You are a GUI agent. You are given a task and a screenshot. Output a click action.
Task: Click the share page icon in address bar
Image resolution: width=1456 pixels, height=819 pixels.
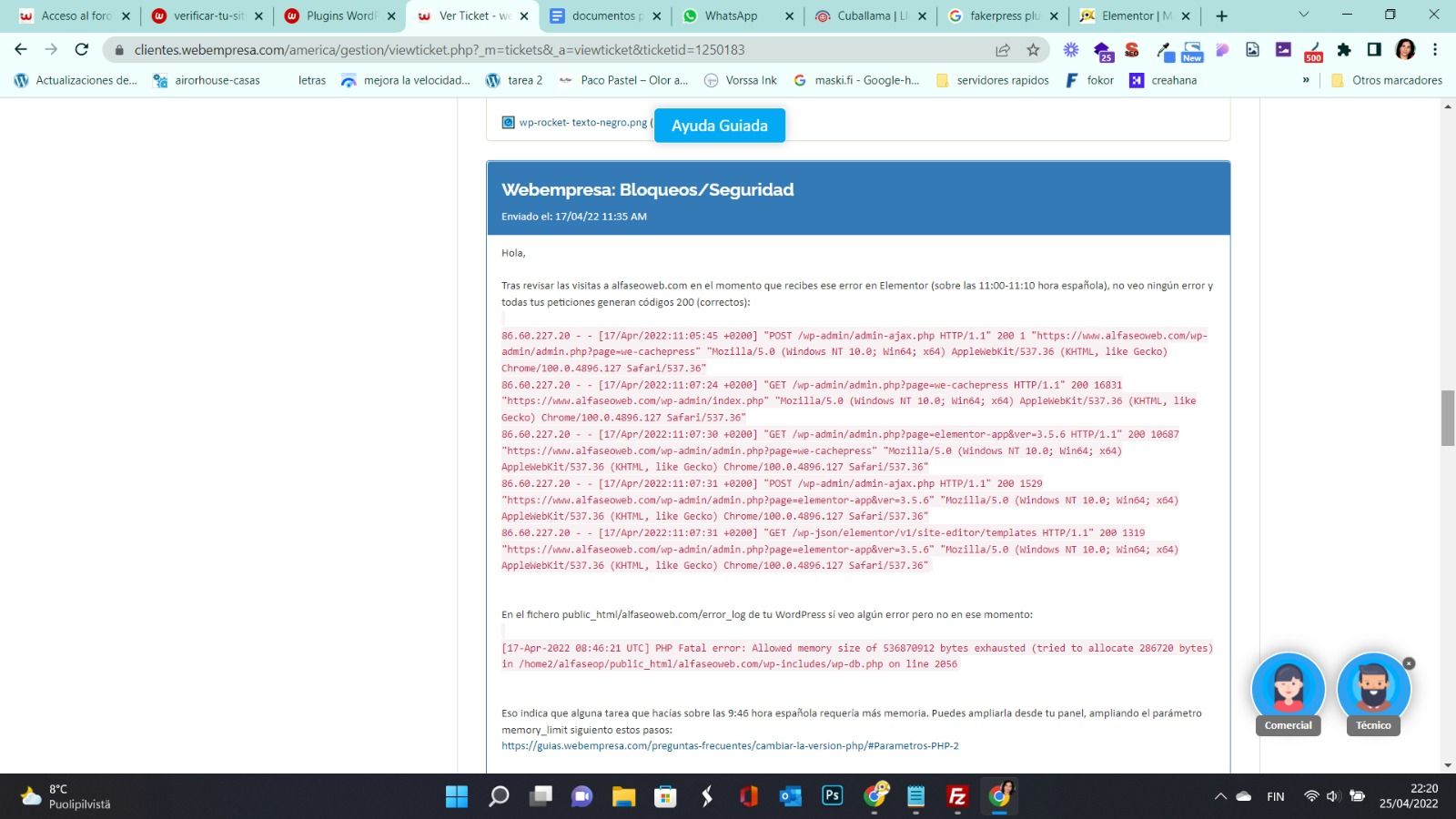click(1003, 50)
